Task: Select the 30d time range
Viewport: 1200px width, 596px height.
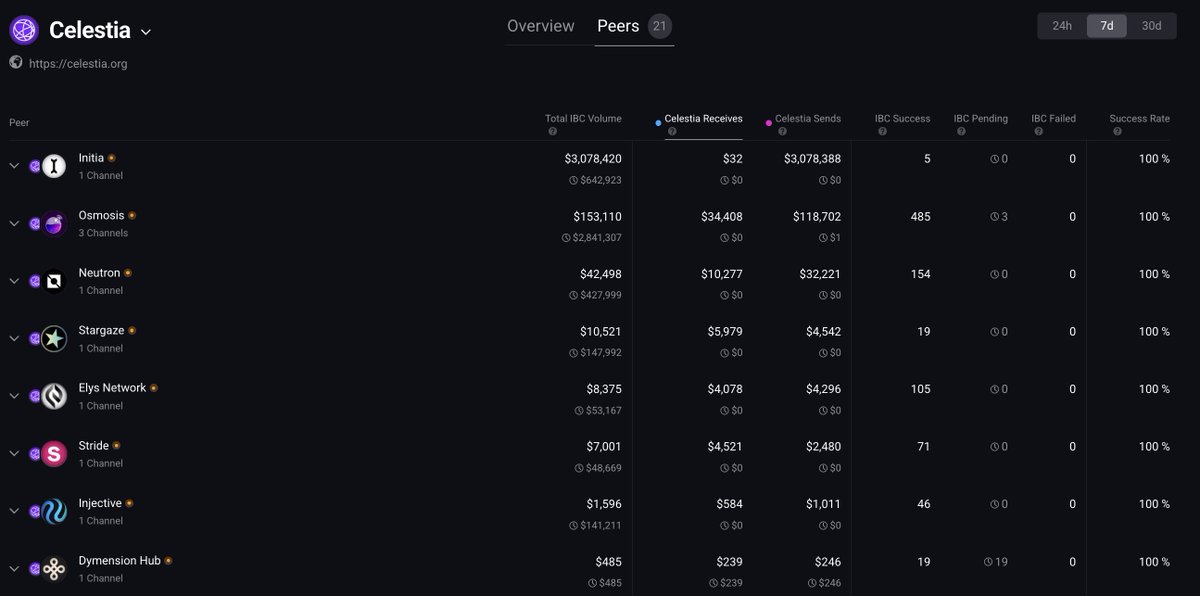Action: [1152, 26]
